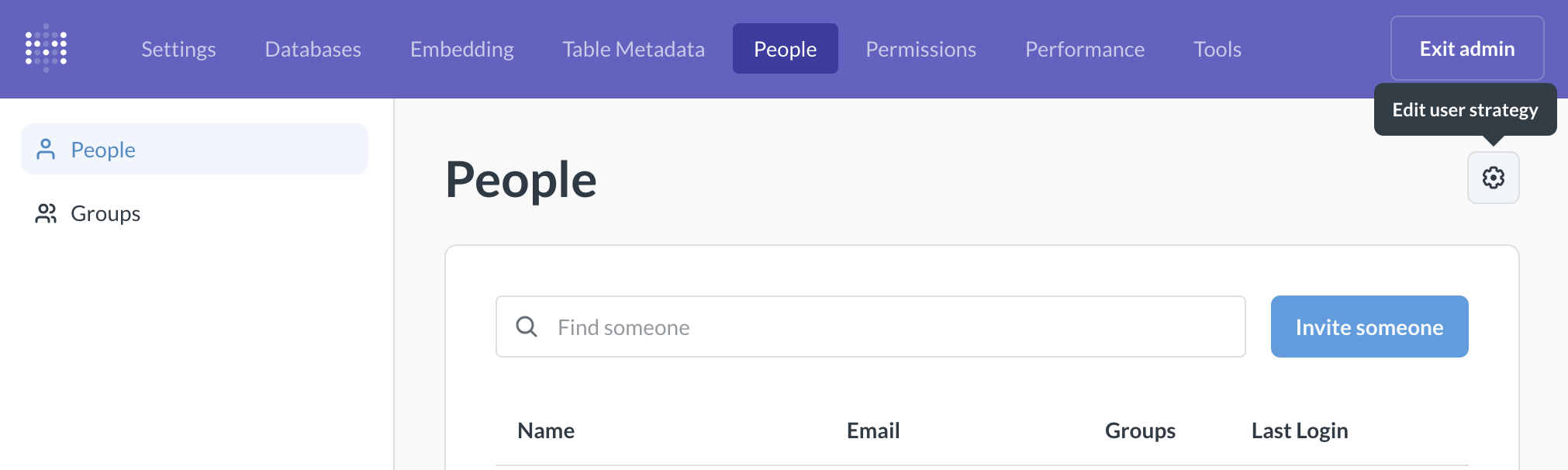The image size is (1568, 470).
Task: Navigate to the Databases section
Action: coord(312,49)
